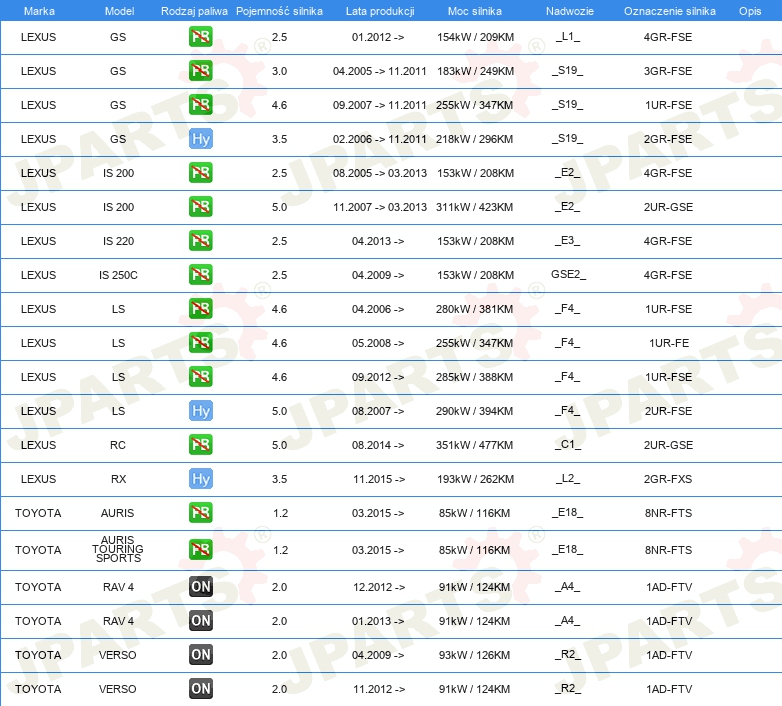Image resolution: width=782 pixels, height=706 pixels.
Task: Click the hybrid icon in the Lexus LS 5.0 row
Action: click(201, 411)
